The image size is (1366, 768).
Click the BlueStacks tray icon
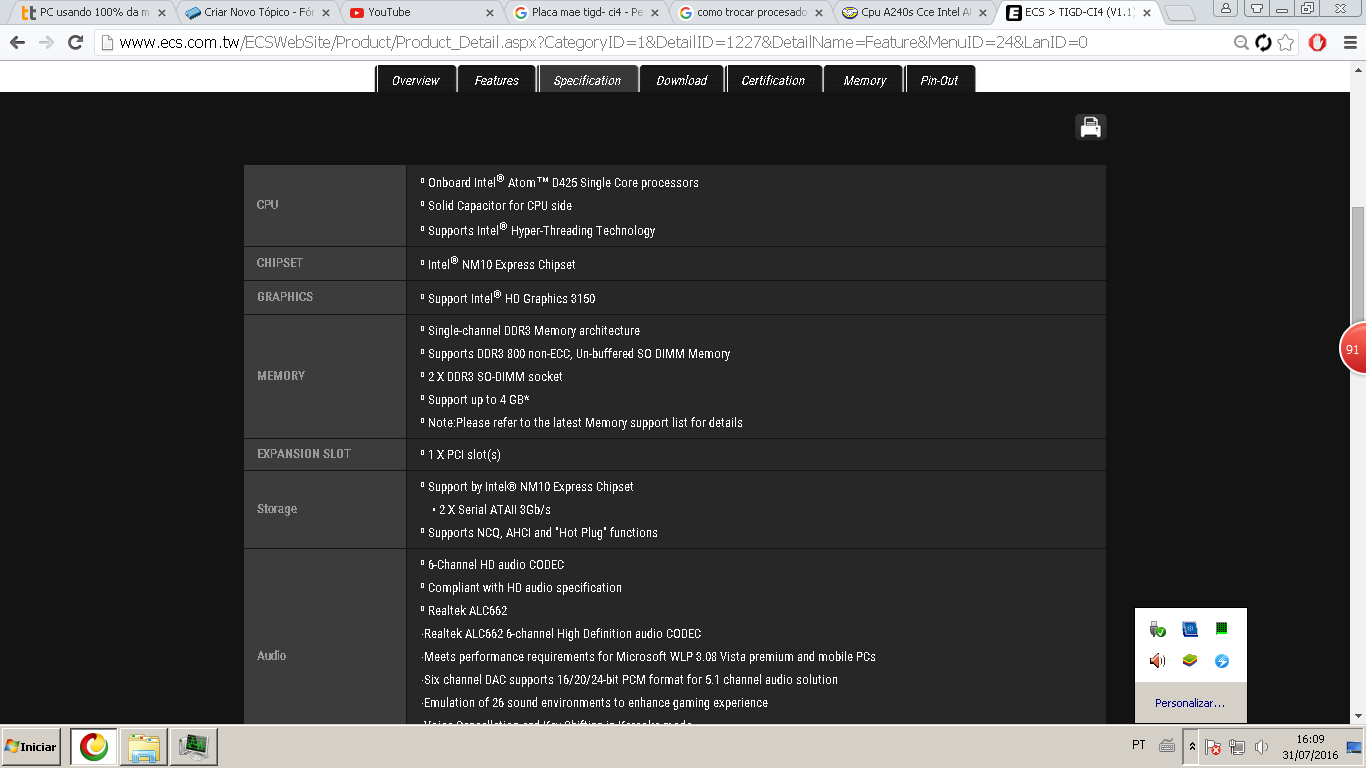(1190, 661)
